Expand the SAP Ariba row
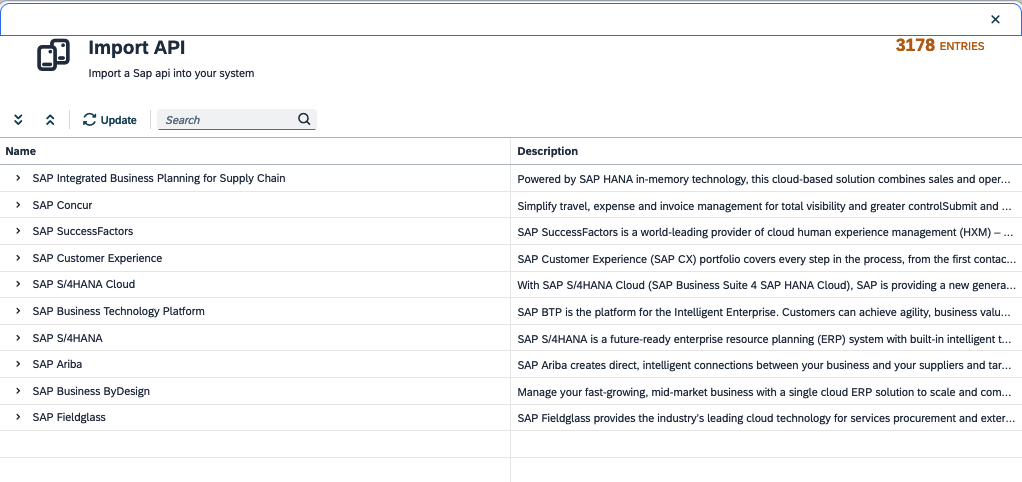This screenshot has height=482, width=1022. point(18,364)
